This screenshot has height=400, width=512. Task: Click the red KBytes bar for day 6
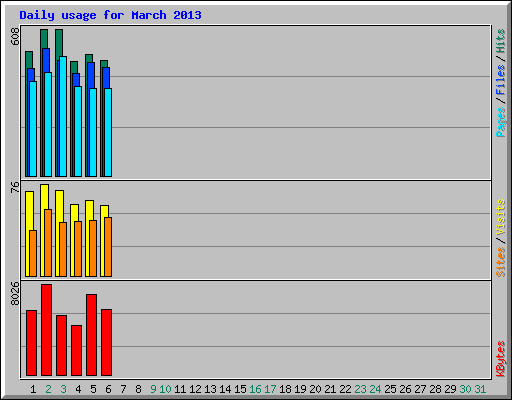106,342
